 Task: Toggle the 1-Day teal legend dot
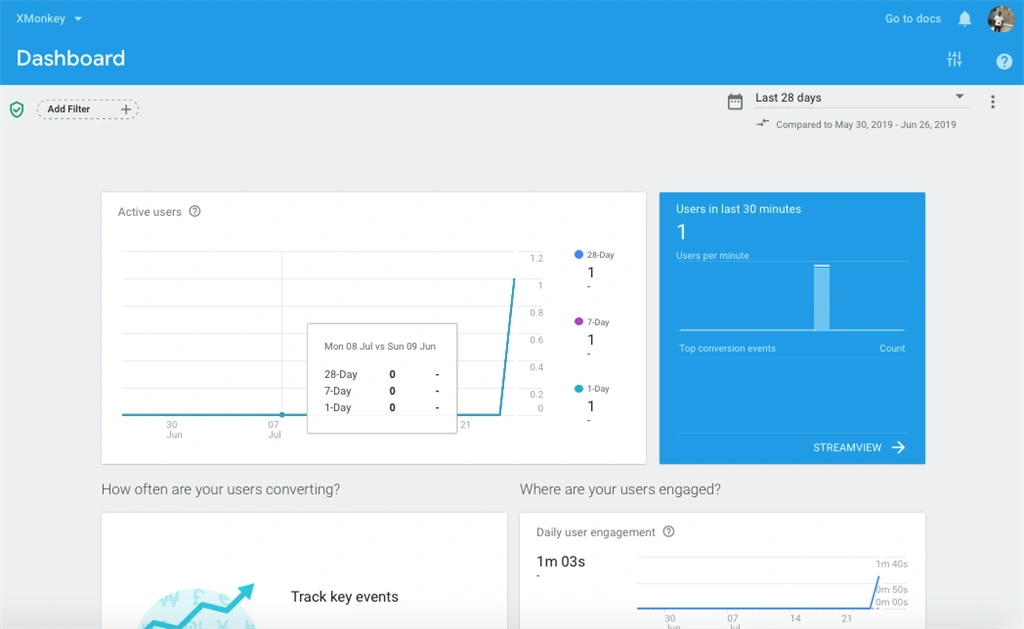578,388
